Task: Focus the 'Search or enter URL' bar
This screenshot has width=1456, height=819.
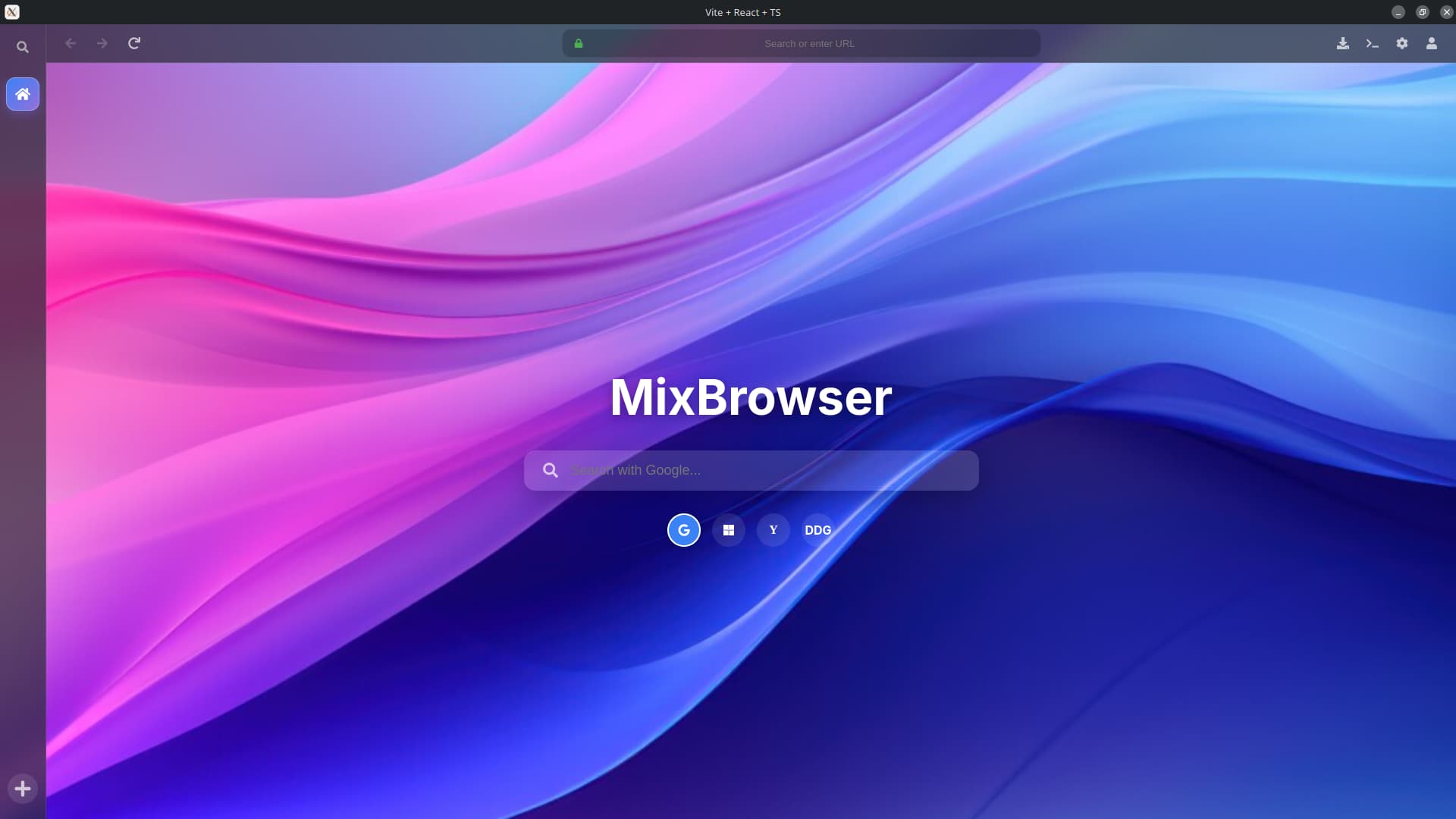Action: tap(809, 43)
